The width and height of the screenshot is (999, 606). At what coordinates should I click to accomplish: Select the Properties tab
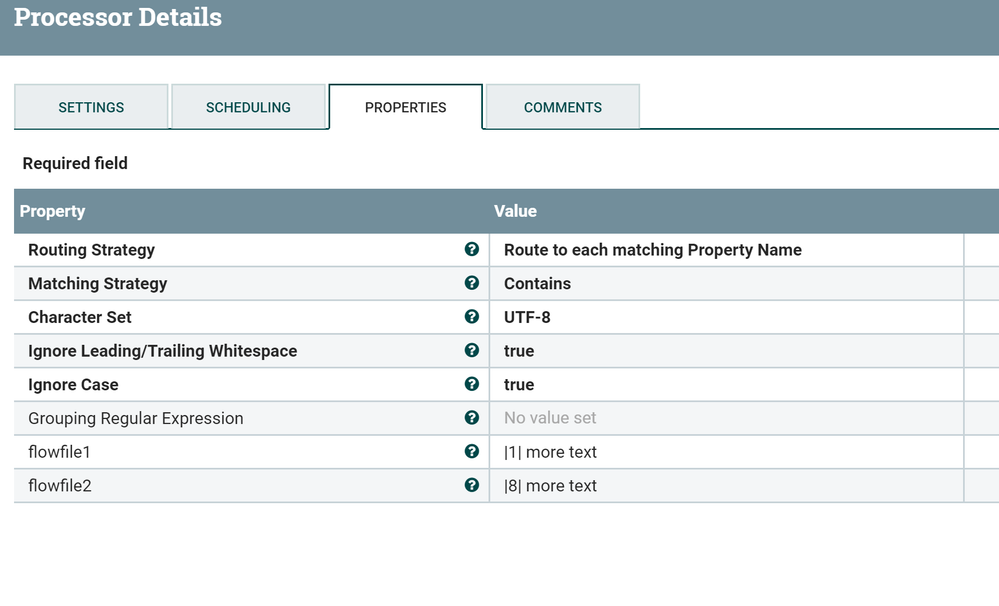click(405, 107)
